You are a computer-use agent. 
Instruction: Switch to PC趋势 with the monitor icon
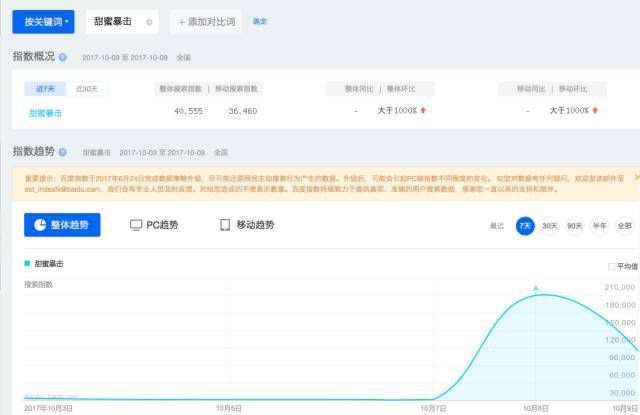click(x=154, y=225)
